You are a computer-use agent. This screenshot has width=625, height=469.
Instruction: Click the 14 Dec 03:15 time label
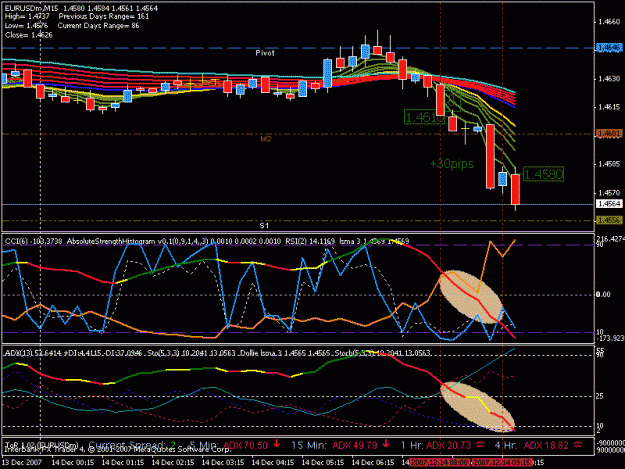(x=223, y=463)
